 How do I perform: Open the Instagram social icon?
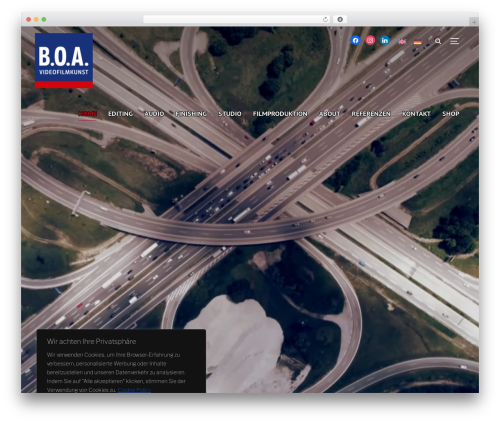tap(370, 40)
